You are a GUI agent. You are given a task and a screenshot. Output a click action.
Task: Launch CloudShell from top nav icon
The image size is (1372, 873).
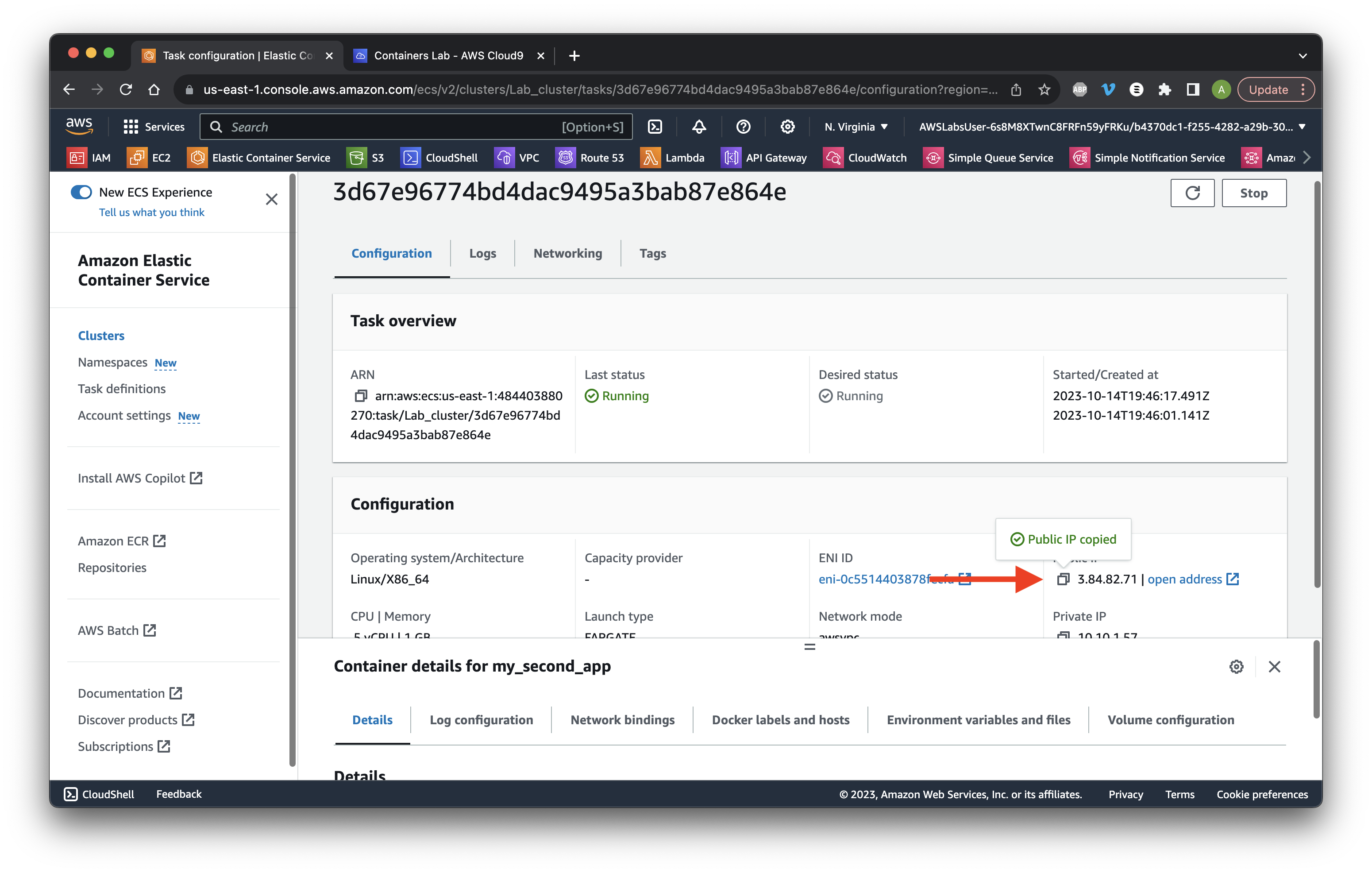click(655, 127)
